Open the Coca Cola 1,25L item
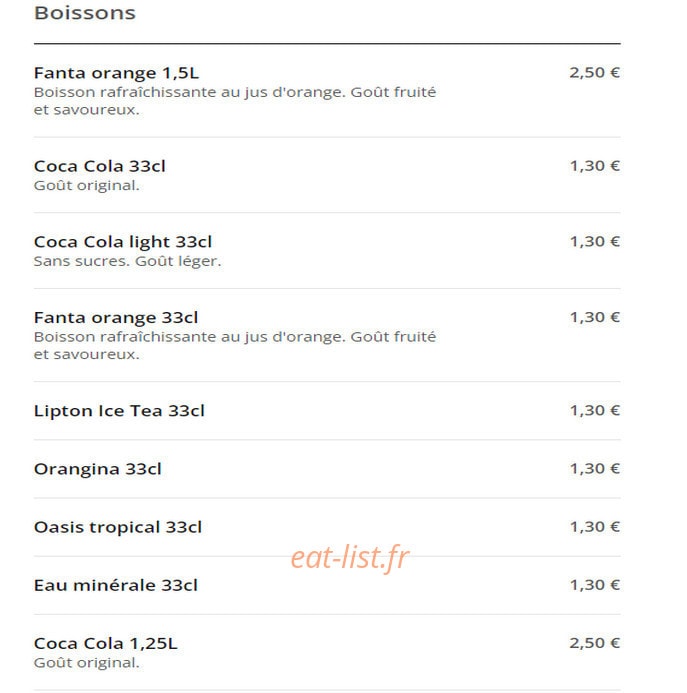 (106, 644)
